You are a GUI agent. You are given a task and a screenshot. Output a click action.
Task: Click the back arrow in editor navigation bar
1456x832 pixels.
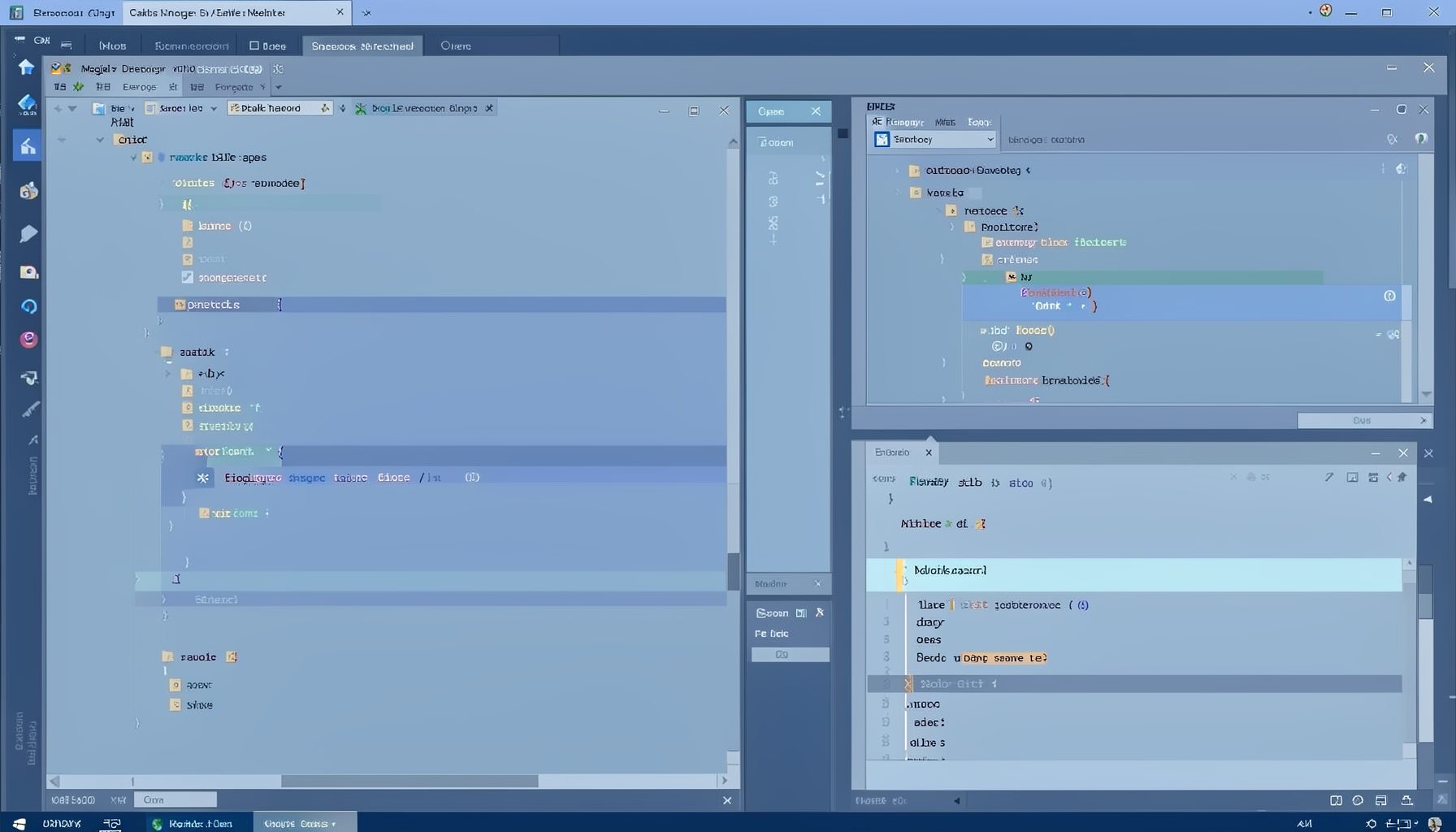coord(57,108)
